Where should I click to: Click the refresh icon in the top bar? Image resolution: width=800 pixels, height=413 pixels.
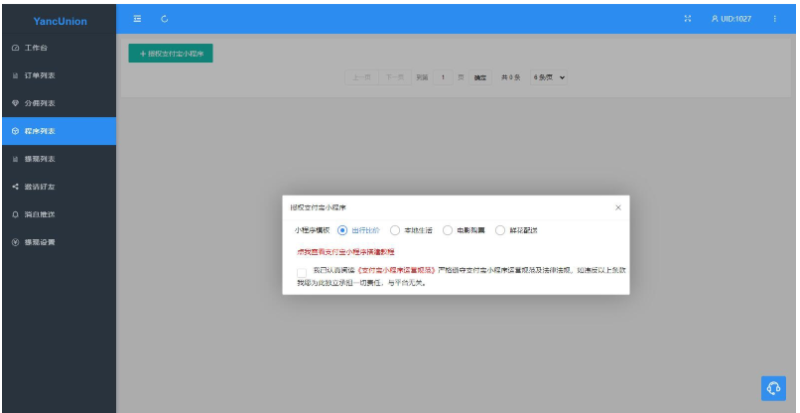(x=164, y=18)
